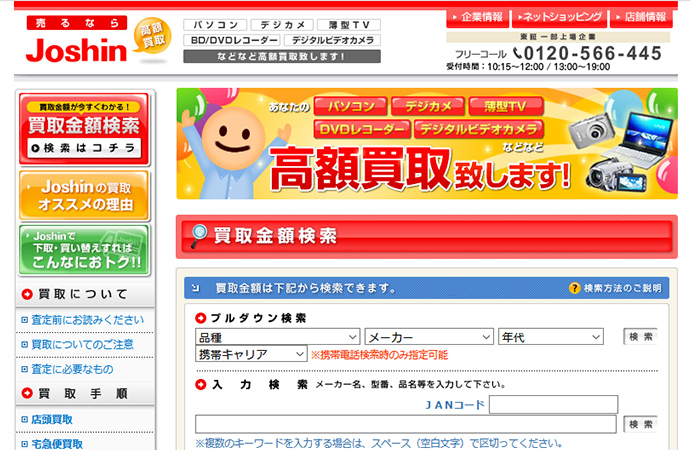This screenshot has width=690, height=450.
Task: Click デジカメ red button in banner
Action: (428, 106)
